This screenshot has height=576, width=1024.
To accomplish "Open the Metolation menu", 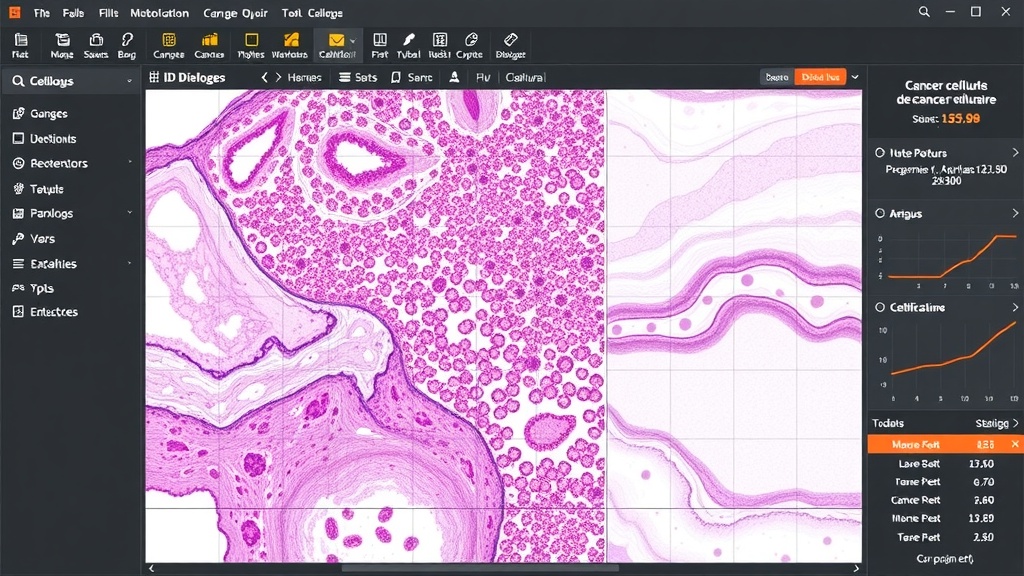I will pyautogui.click(x=159, y=13).
